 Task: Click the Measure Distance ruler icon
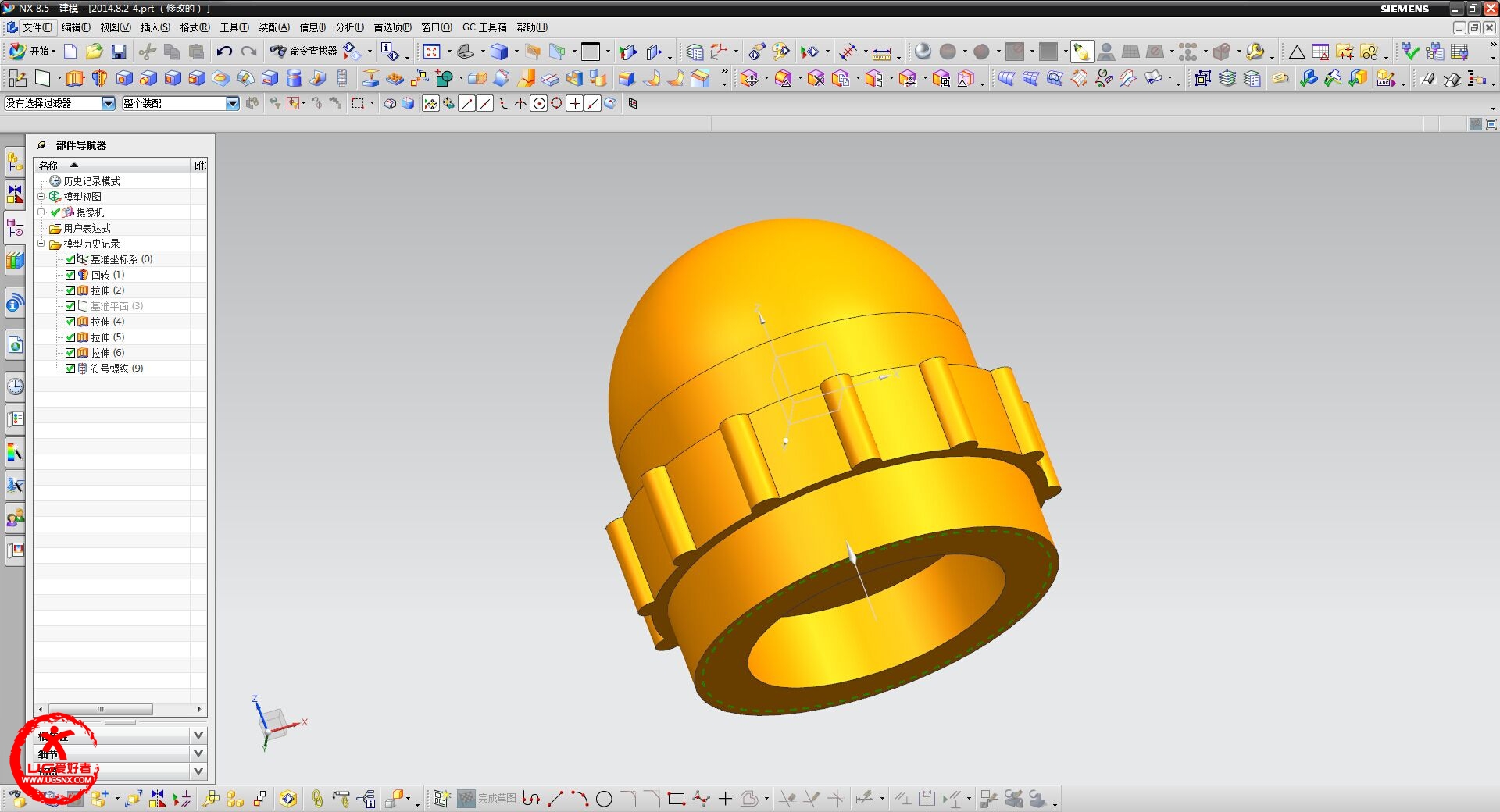(x=881, y=52)
